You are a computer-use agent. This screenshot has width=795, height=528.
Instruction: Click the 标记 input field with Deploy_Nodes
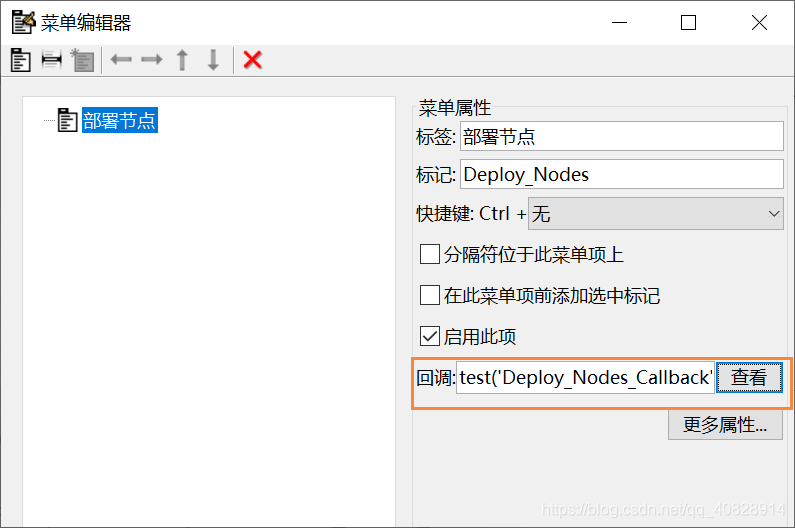622,174
